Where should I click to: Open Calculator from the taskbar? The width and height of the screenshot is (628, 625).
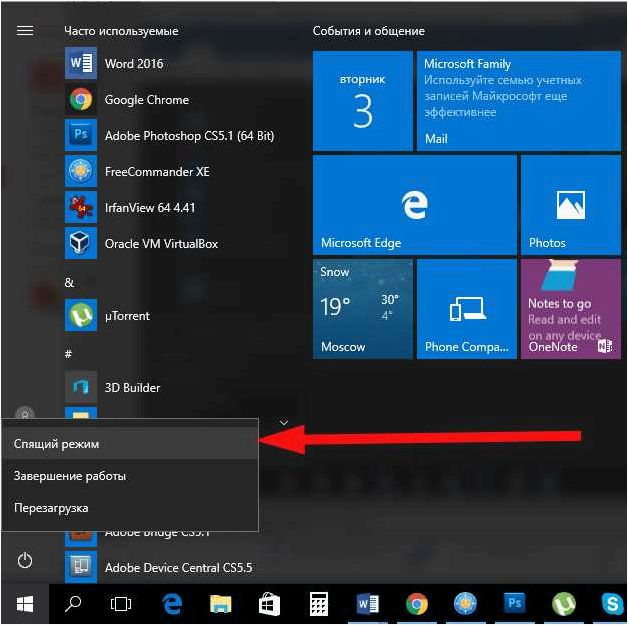pyautogui.click(x=319, y=604)
